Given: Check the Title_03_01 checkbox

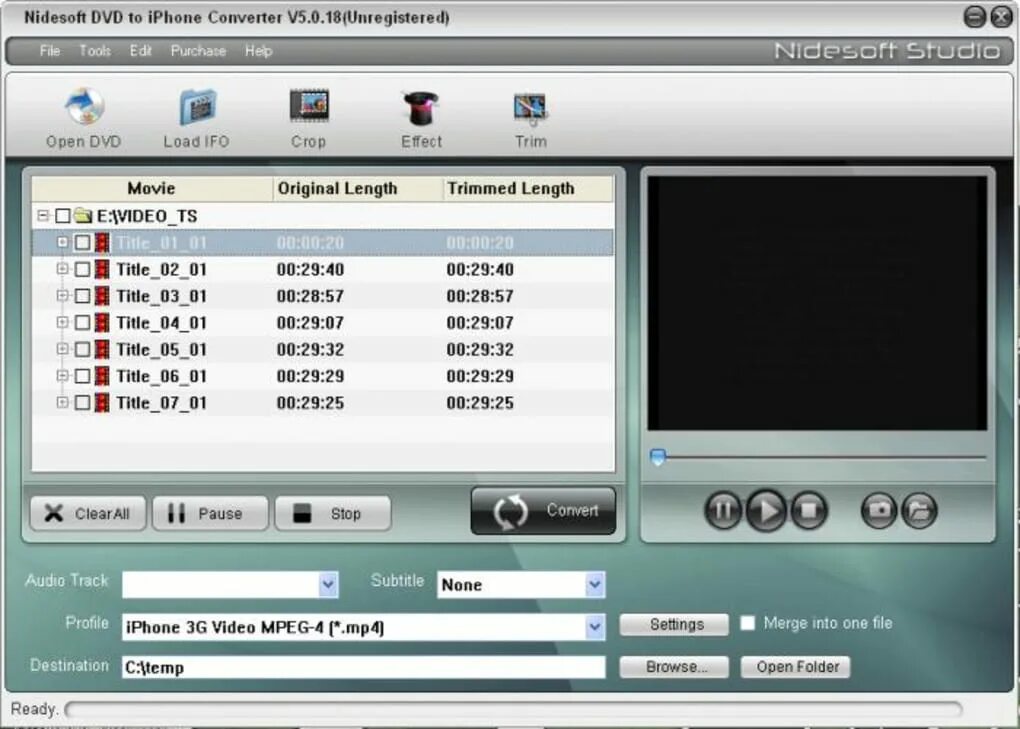Looking at the screenshot, I should click(x=82, y=296).
